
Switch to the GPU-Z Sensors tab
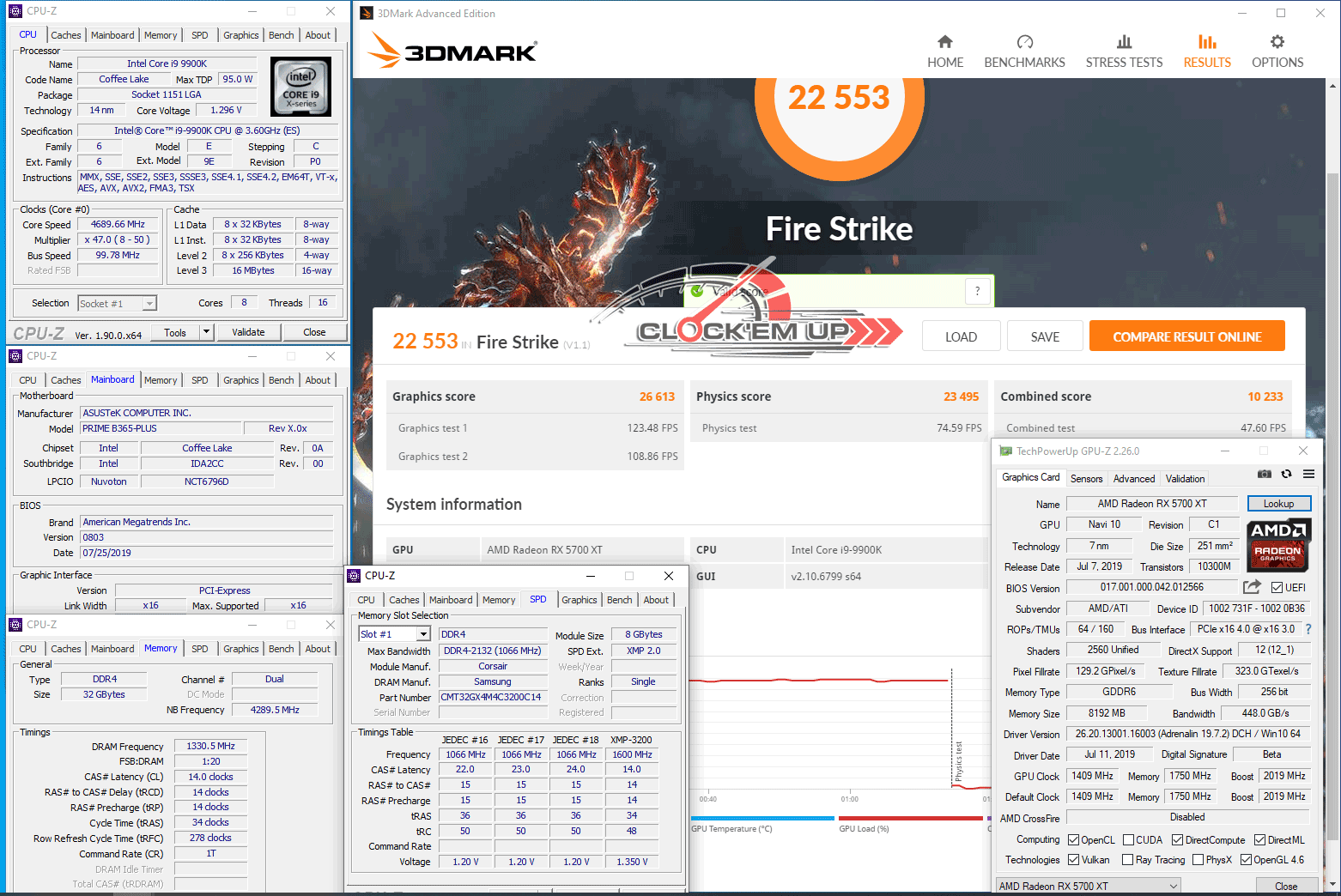(1086, 479)
